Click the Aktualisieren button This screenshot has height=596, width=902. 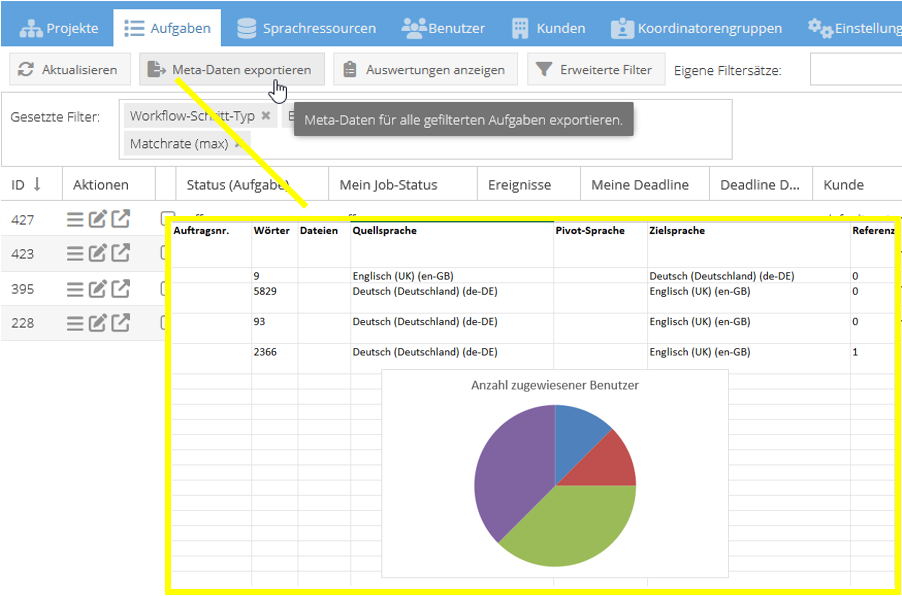(68, 70)
